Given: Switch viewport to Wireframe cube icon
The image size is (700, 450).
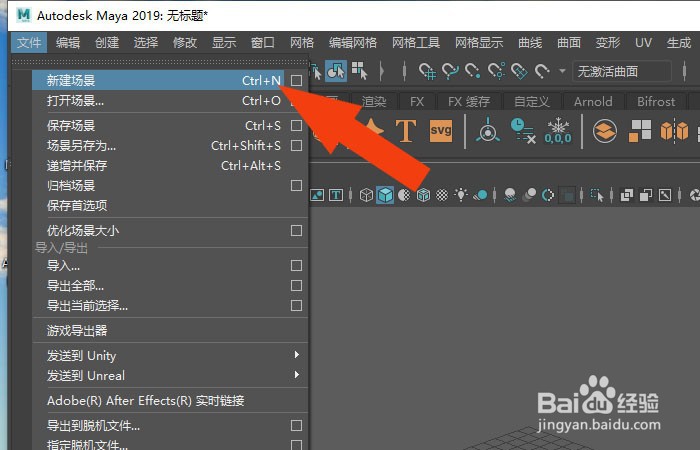Looking at the screenshot, I should pos(366,195).
